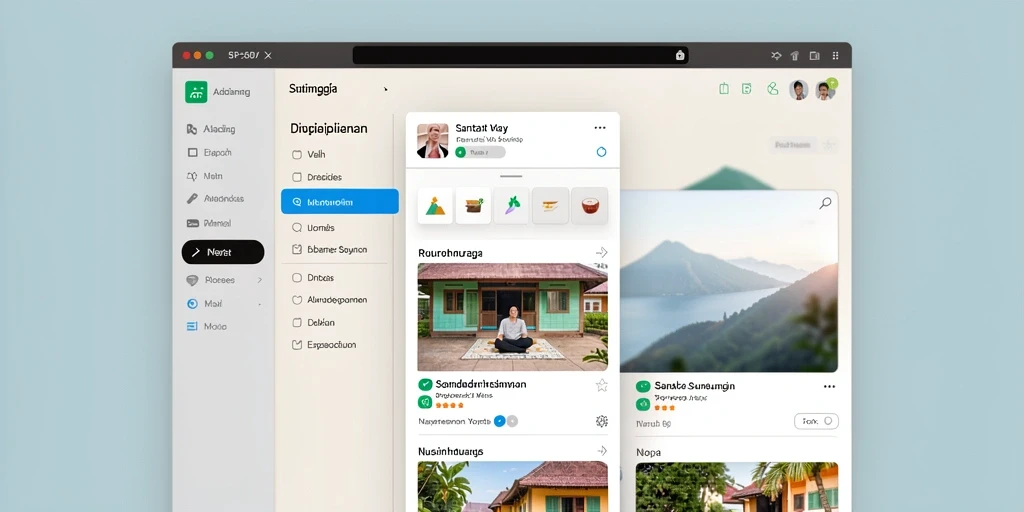
Task: Click the lock icon in address bar
Action: (679, 56)
